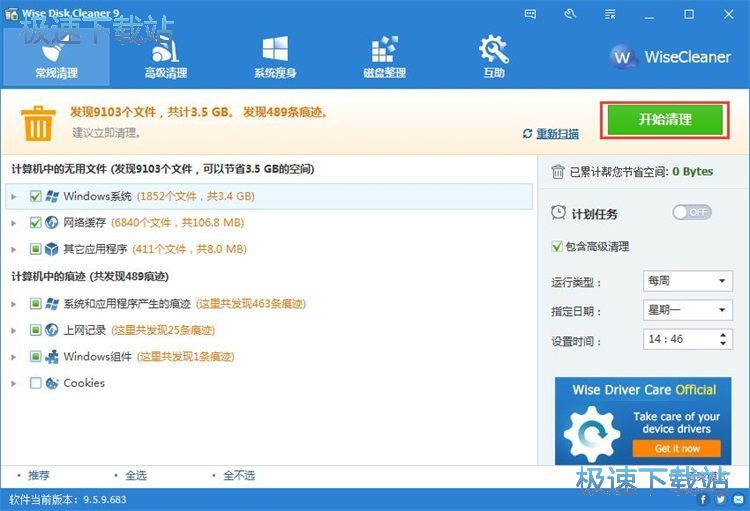
Task: Click the email icon in status bar
Action: point(739,500)
